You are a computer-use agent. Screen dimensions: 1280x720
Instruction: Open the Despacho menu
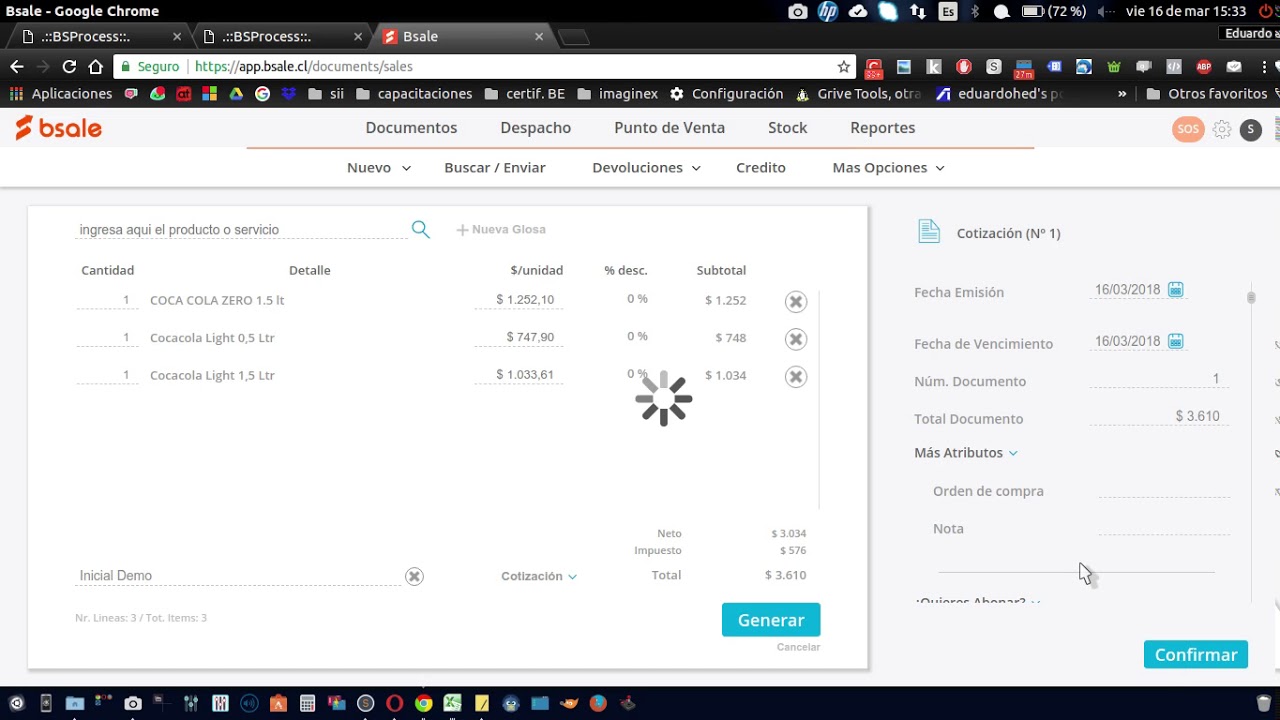pos(536,128)
